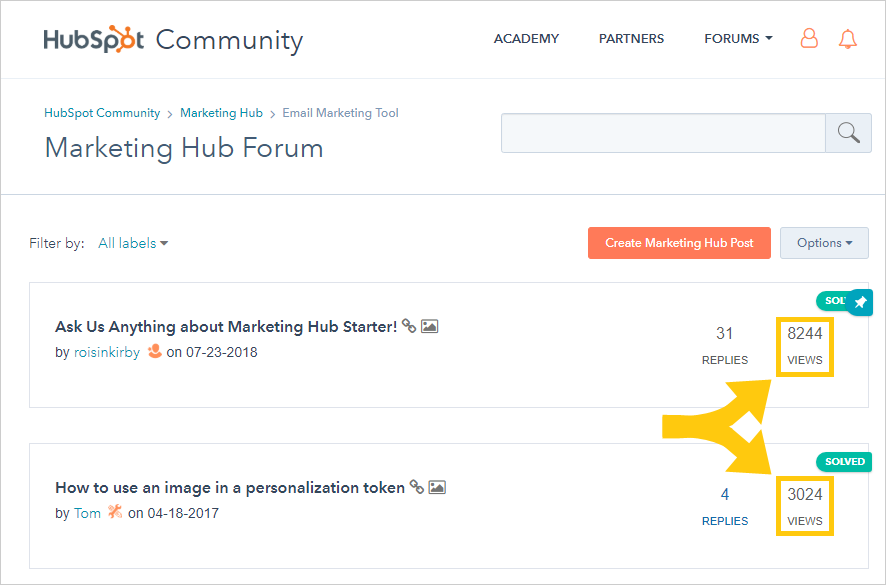Screen dimensions: 886x585
Task: Expand the Options dropdown button
Action: click(824, 243)
